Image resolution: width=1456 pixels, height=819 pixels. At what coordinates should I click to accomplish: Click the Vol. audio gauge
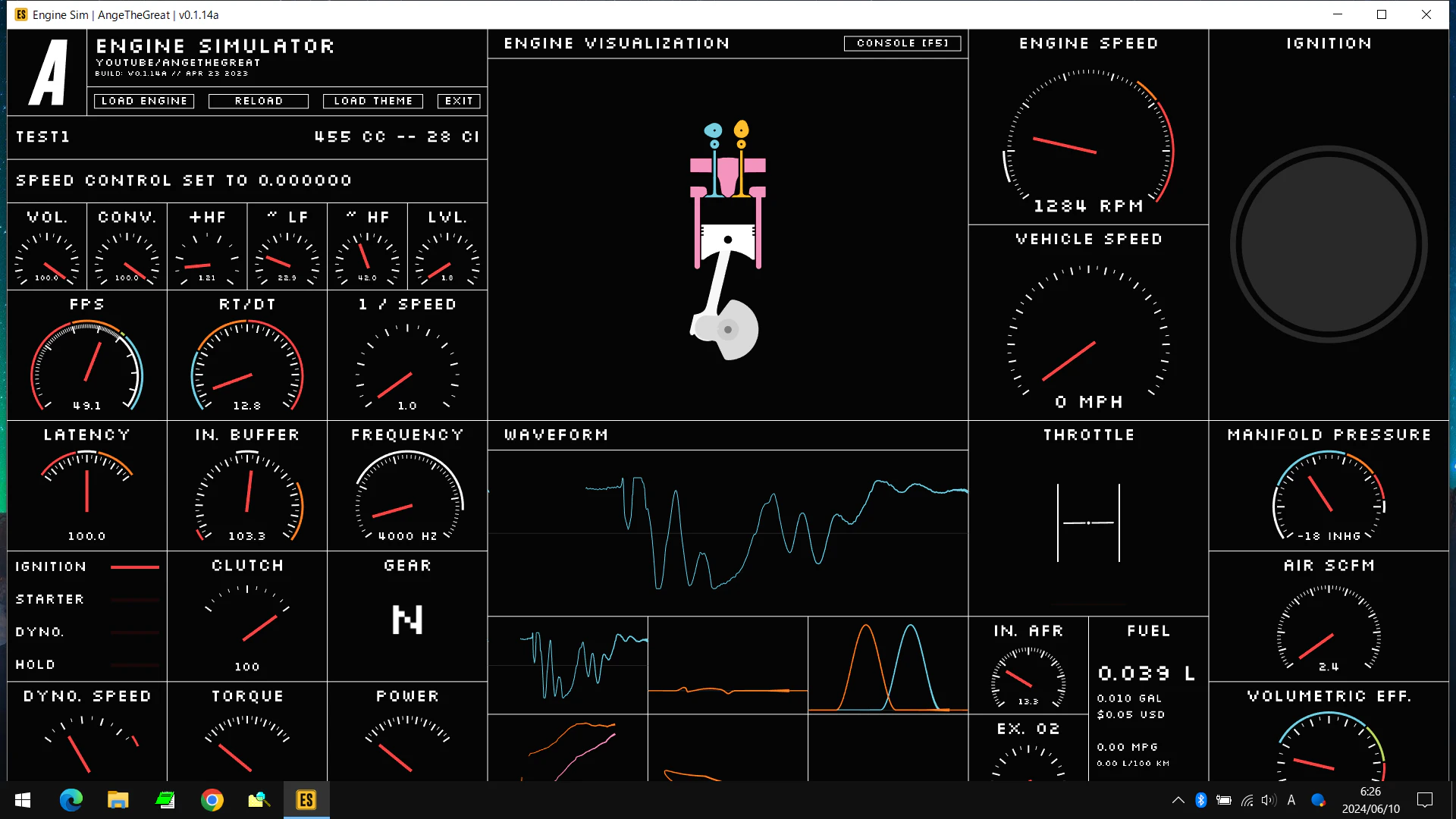[47, 247]
